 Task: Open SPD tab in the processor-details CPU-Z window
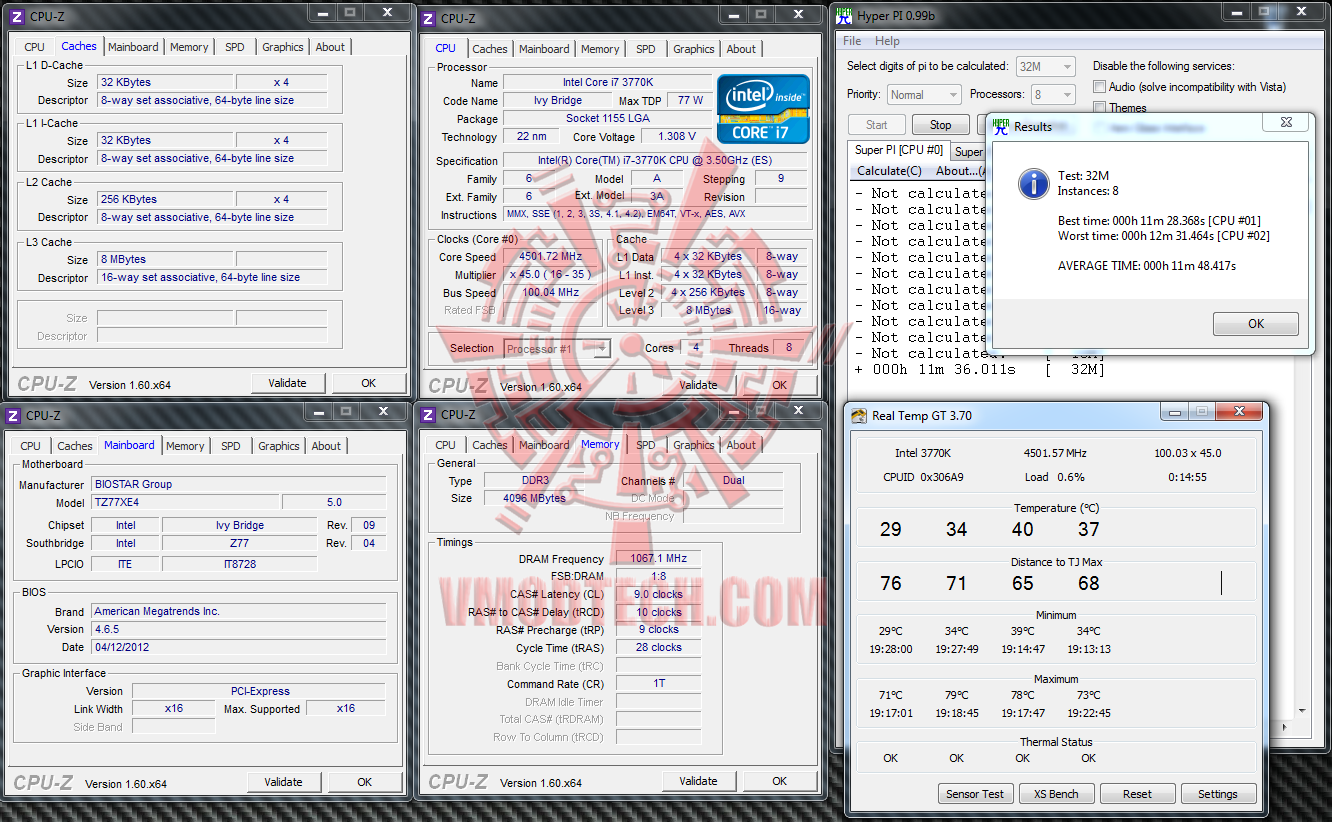[x=646, y=49]
